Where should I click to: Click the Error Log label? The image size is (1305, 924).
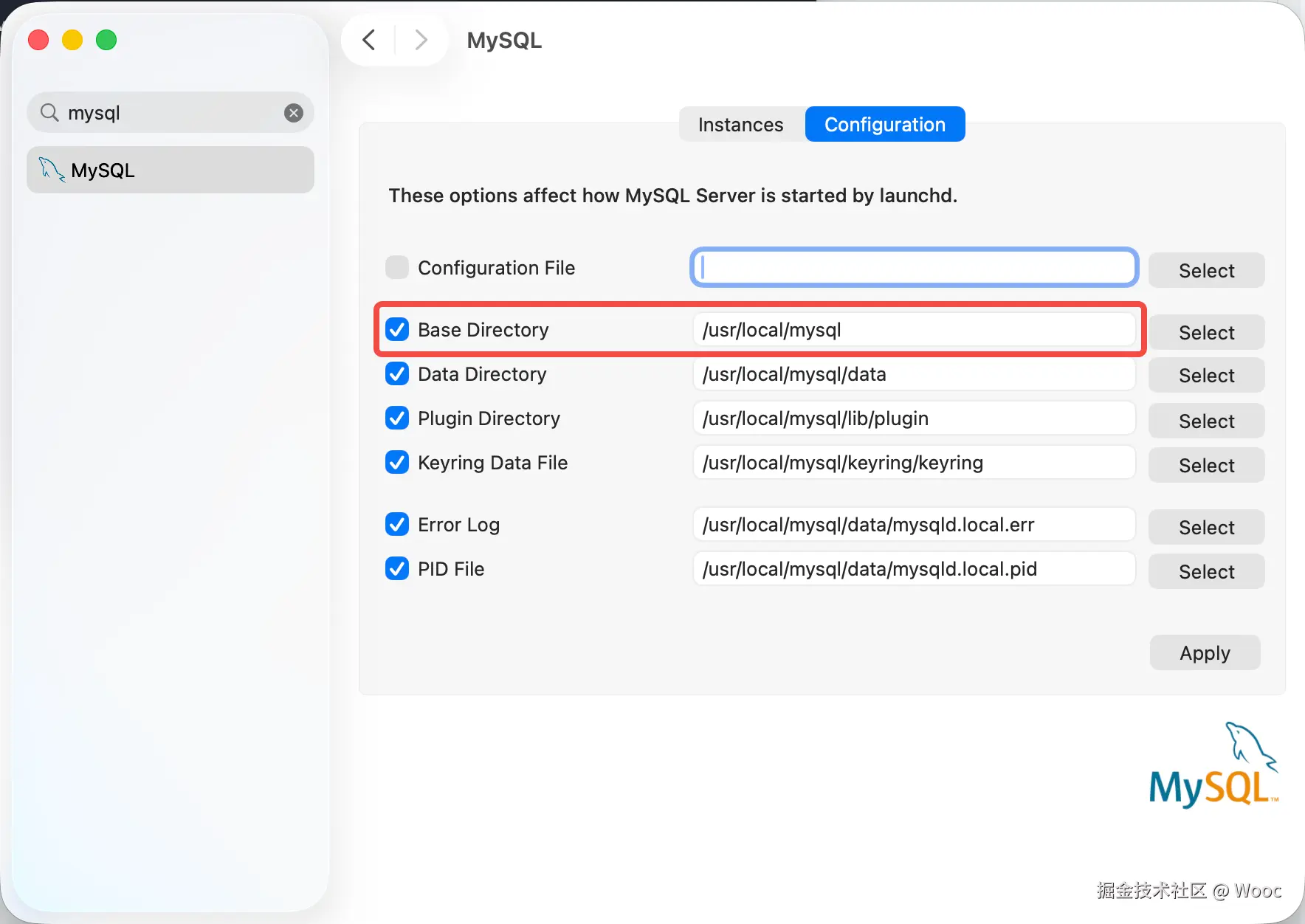(458, 524)
